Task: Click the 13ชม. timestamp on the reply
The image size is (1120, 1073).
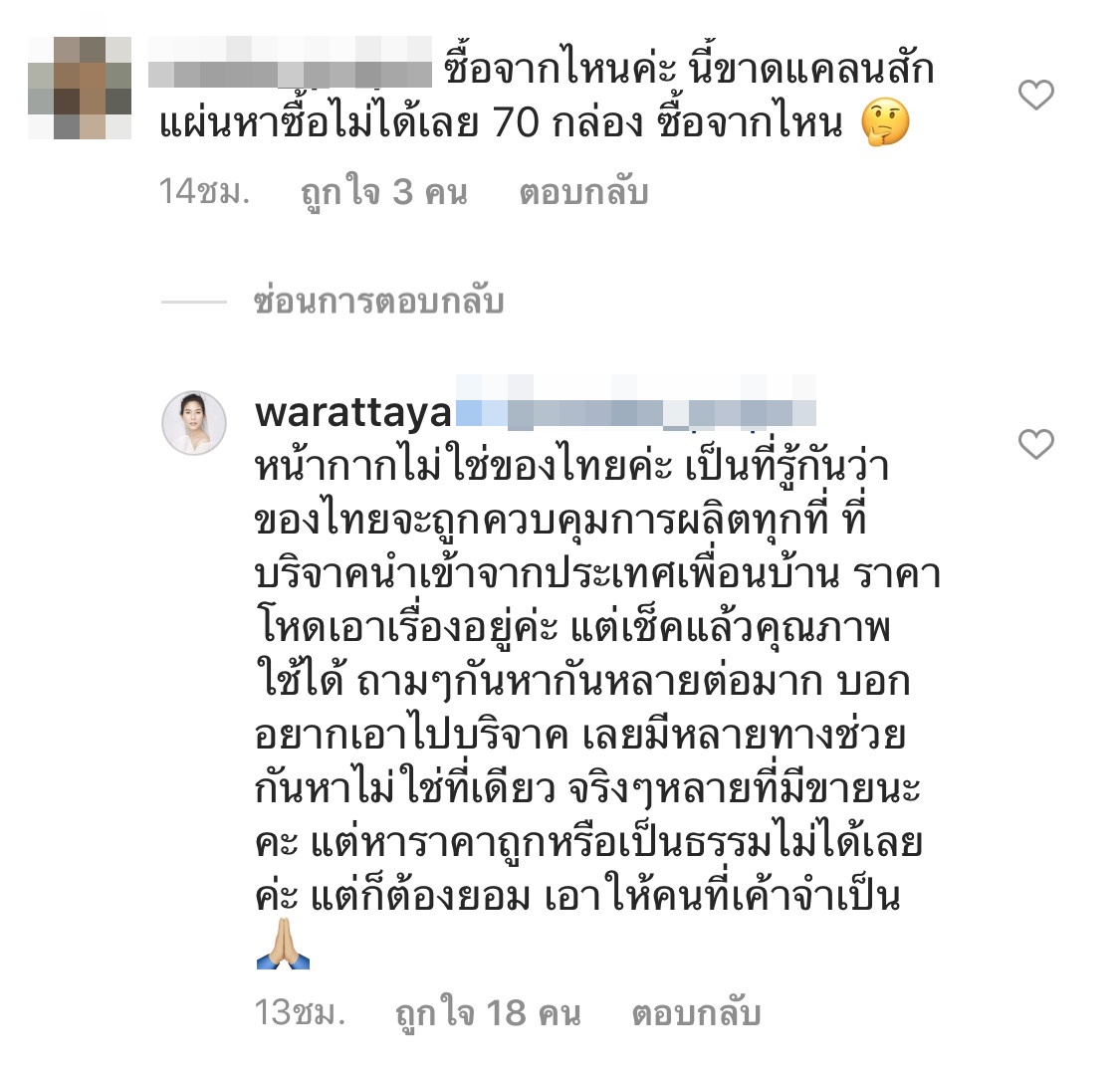Action: click(300, 1012)
